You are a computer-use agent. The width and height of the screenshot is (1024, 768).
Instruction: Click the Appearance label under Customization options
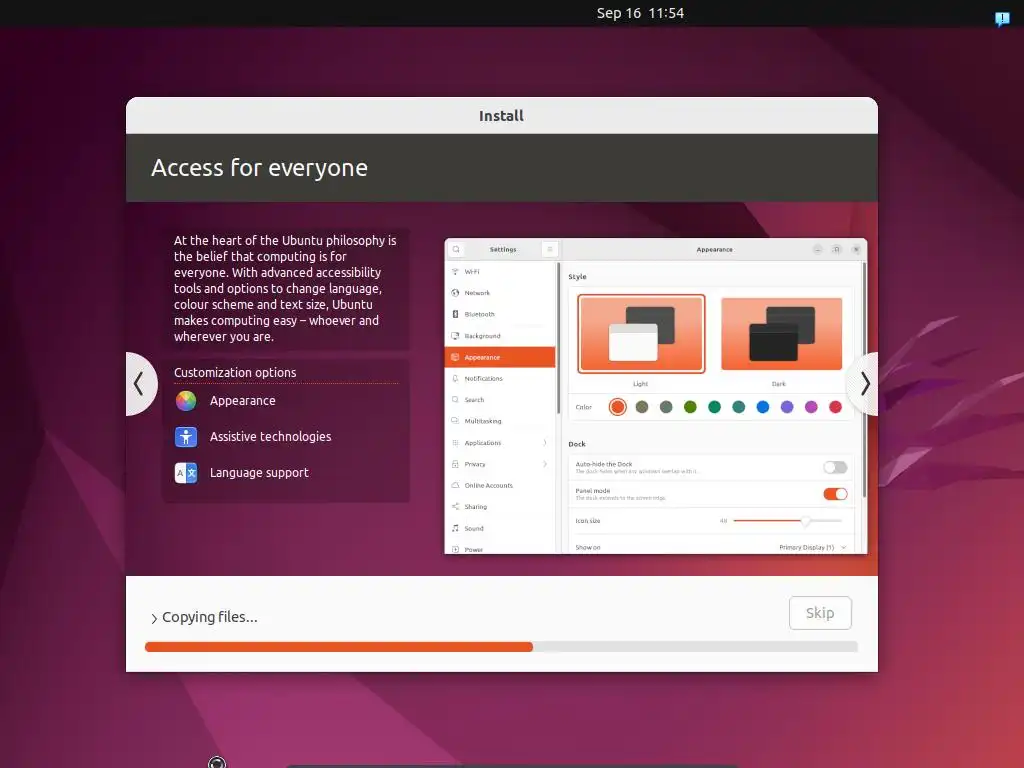point(242,400)
